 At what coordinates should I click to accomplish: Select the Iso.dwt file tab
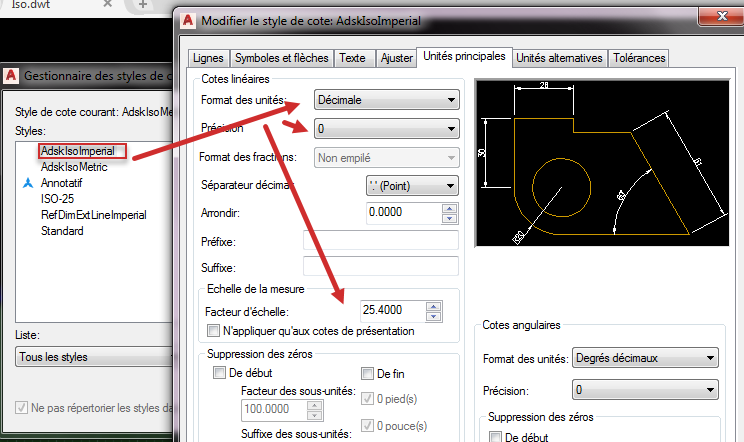pyautogui.click(x=31, y=5)
